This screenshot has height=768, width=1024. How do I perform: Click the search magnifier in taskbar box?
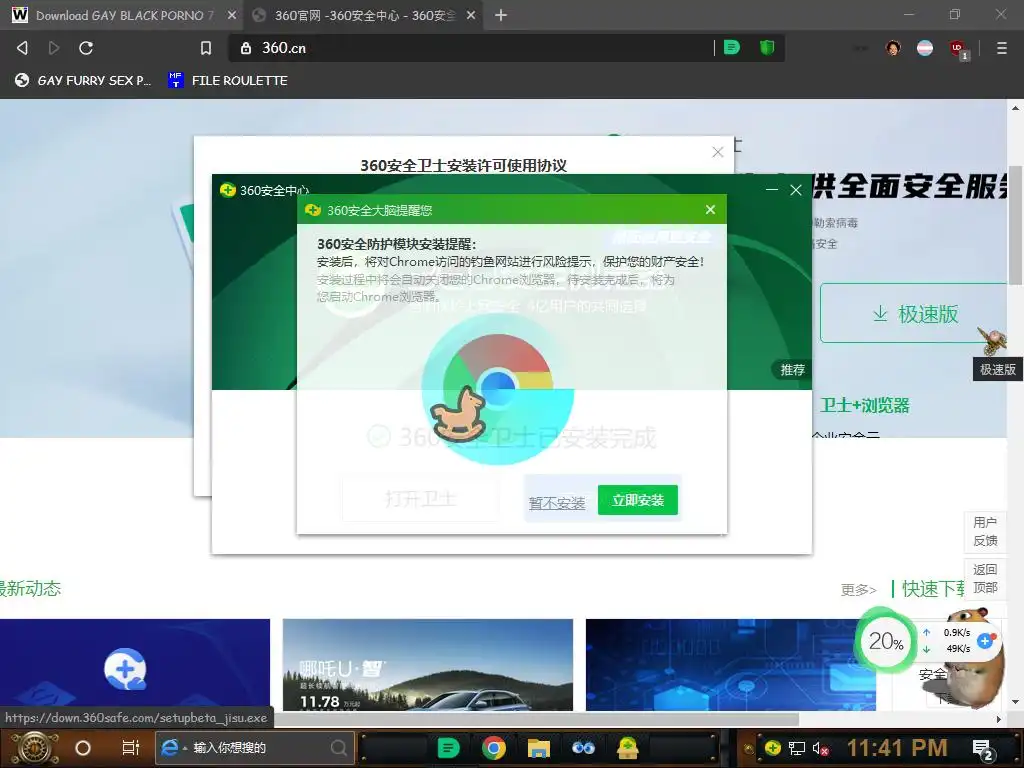[x=338, y=748]
